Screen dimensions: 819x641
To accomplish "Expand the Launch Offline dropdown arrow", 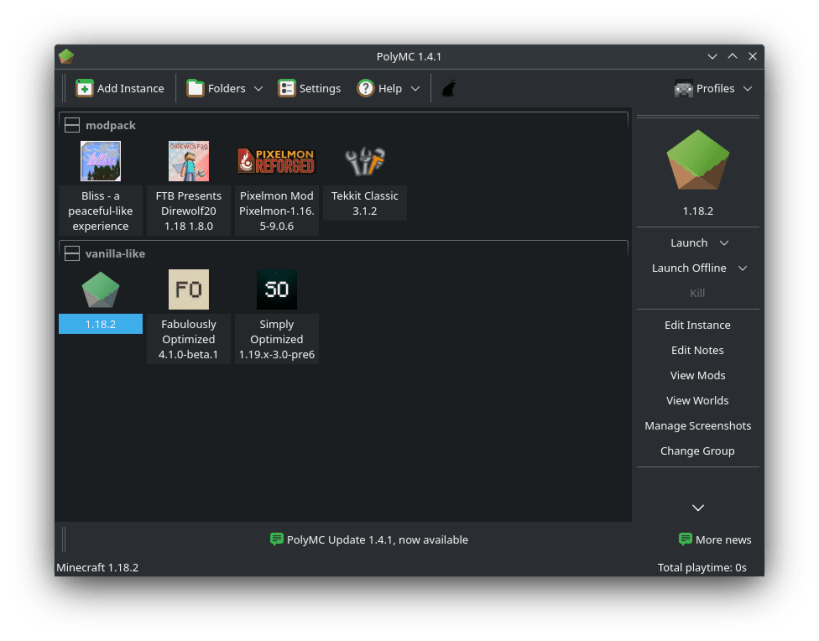I will click(742, 268).
